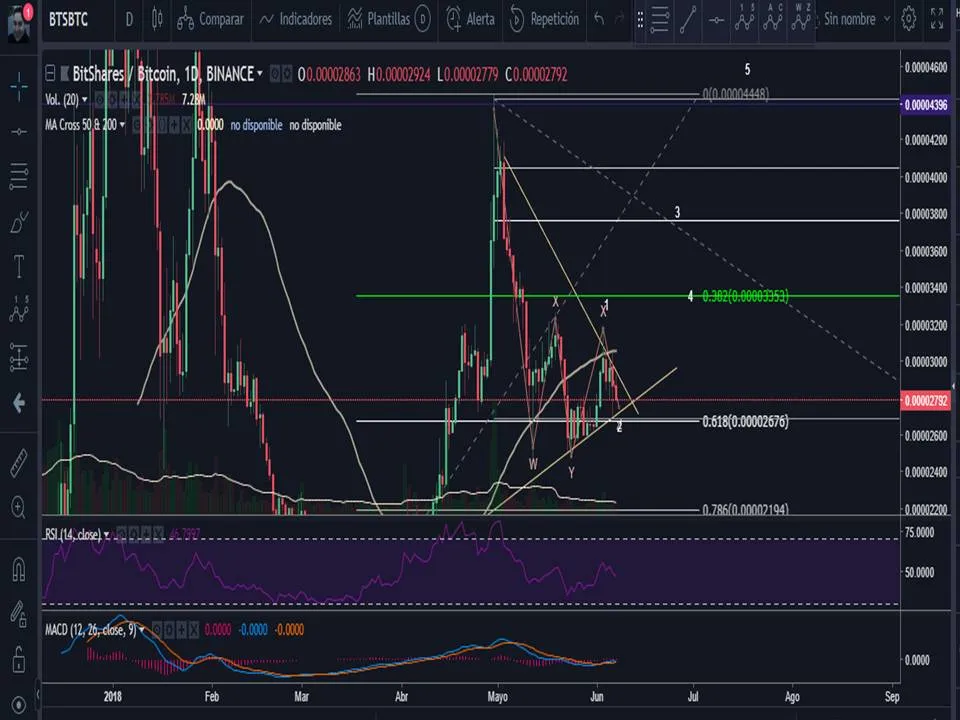Toggle visibility of Vol indicator
Image resolution: width=960 pixels, height=720 pixels.
pos(100,99)
